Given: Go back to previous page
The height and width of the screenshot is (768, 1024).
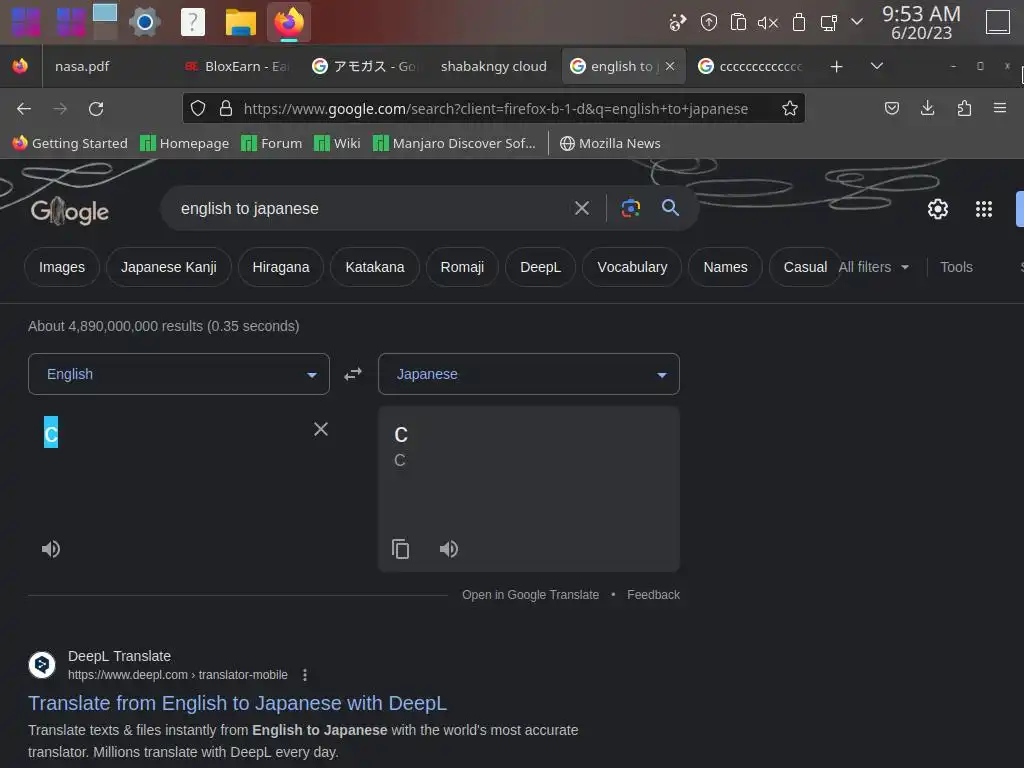Looking at the screenshot, I should [x=24, y=108].
